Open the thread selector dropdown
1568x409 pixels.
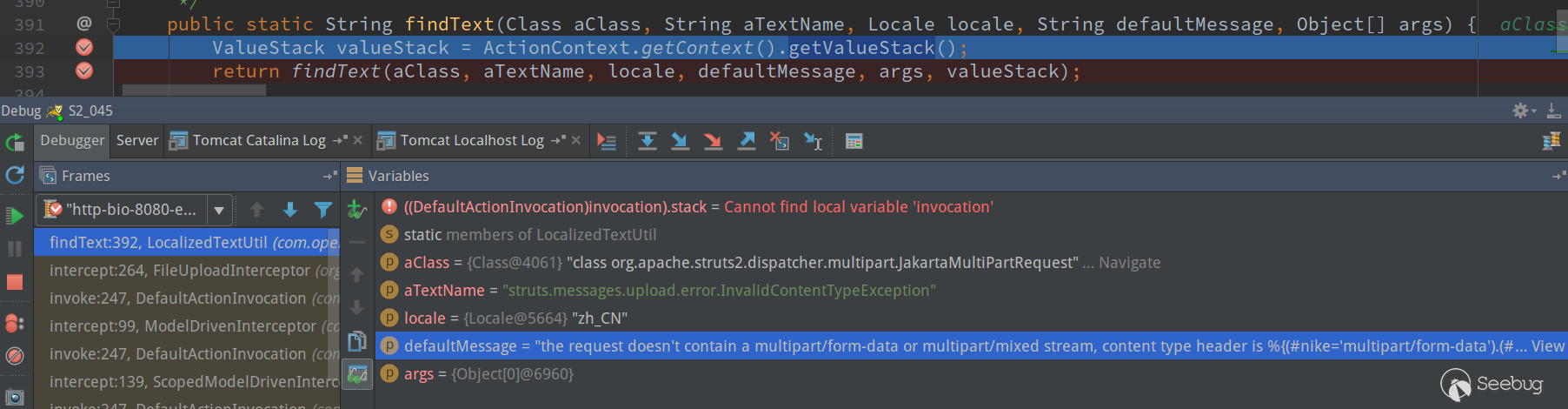click(x=219, y=210)
